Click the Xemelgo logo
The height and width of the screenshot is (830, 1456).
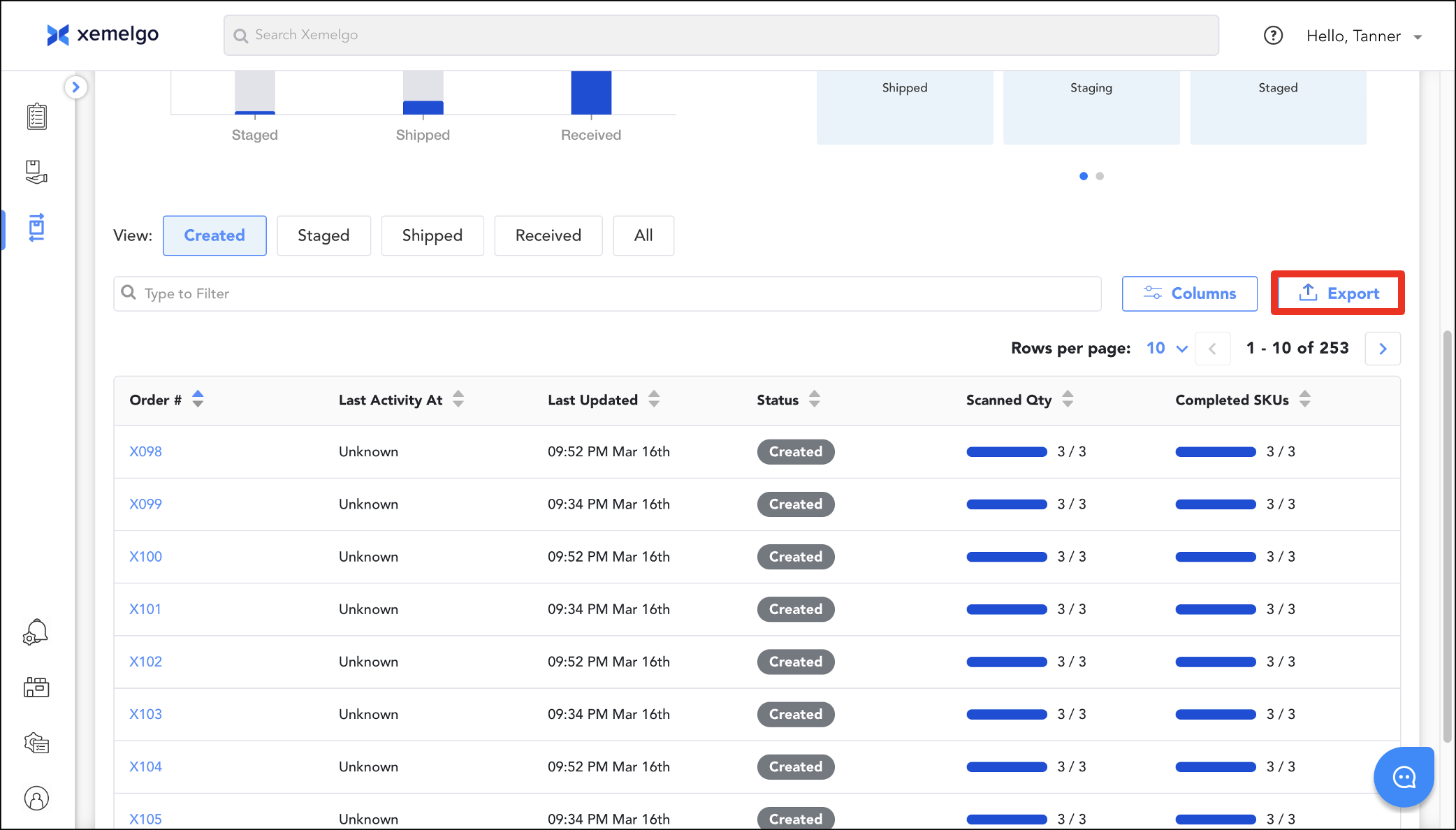tap(103, 34)
